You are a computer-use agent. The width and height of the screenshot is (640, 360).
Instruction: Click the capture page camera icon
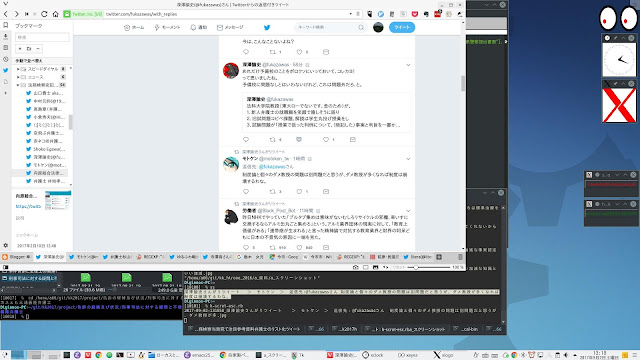(x=356, y=267)
